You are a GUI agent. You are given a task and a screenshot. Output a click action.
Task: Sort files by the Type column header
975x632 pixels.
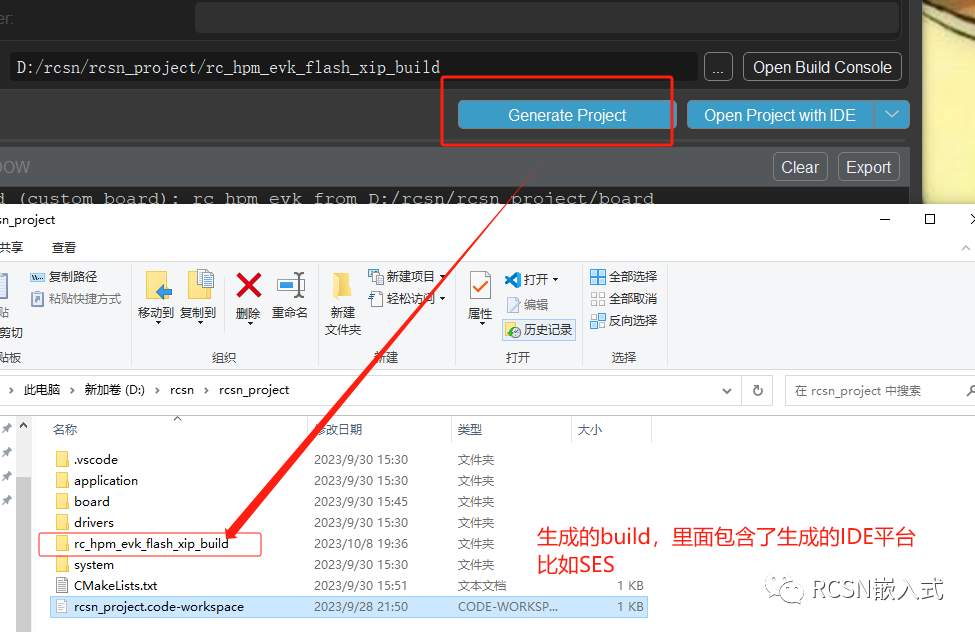coord(470,429)
